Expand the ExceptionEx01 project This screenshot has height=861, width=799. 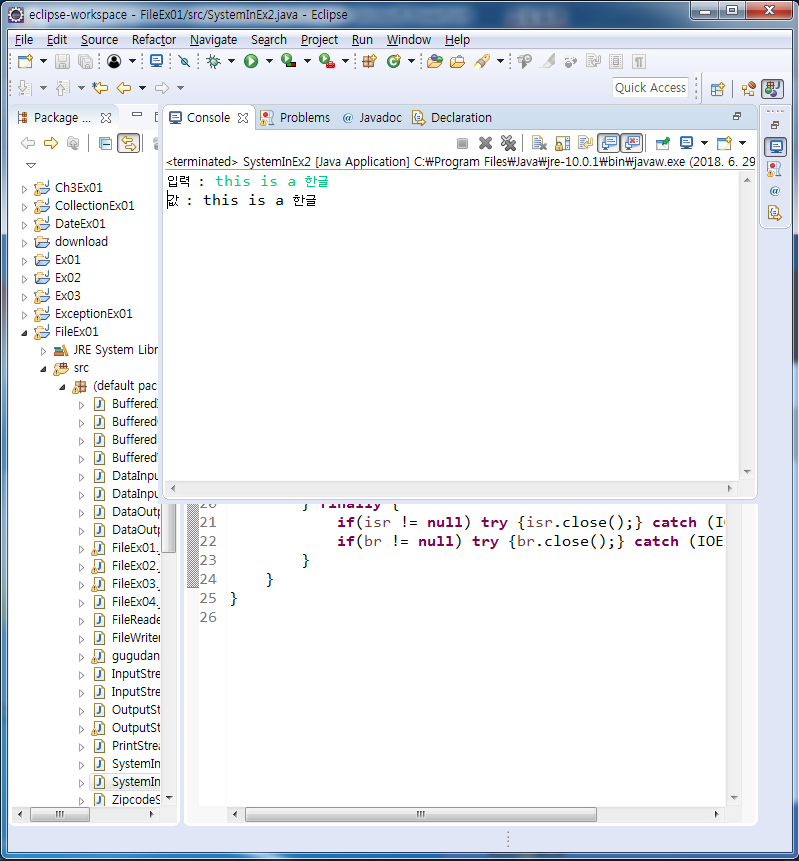(x=24, y=315)
